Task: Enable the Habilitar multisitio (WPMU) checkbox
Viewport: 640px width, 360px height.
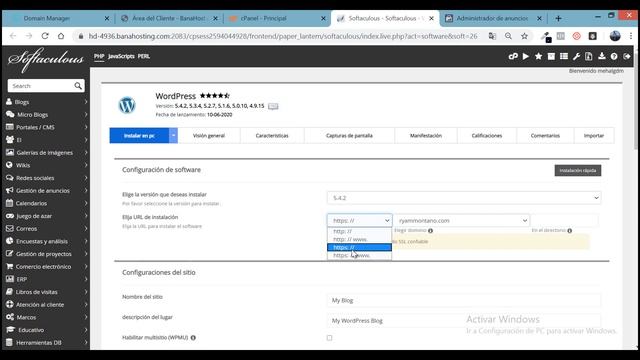Action: pyautogui.click(x=329, y=338)
